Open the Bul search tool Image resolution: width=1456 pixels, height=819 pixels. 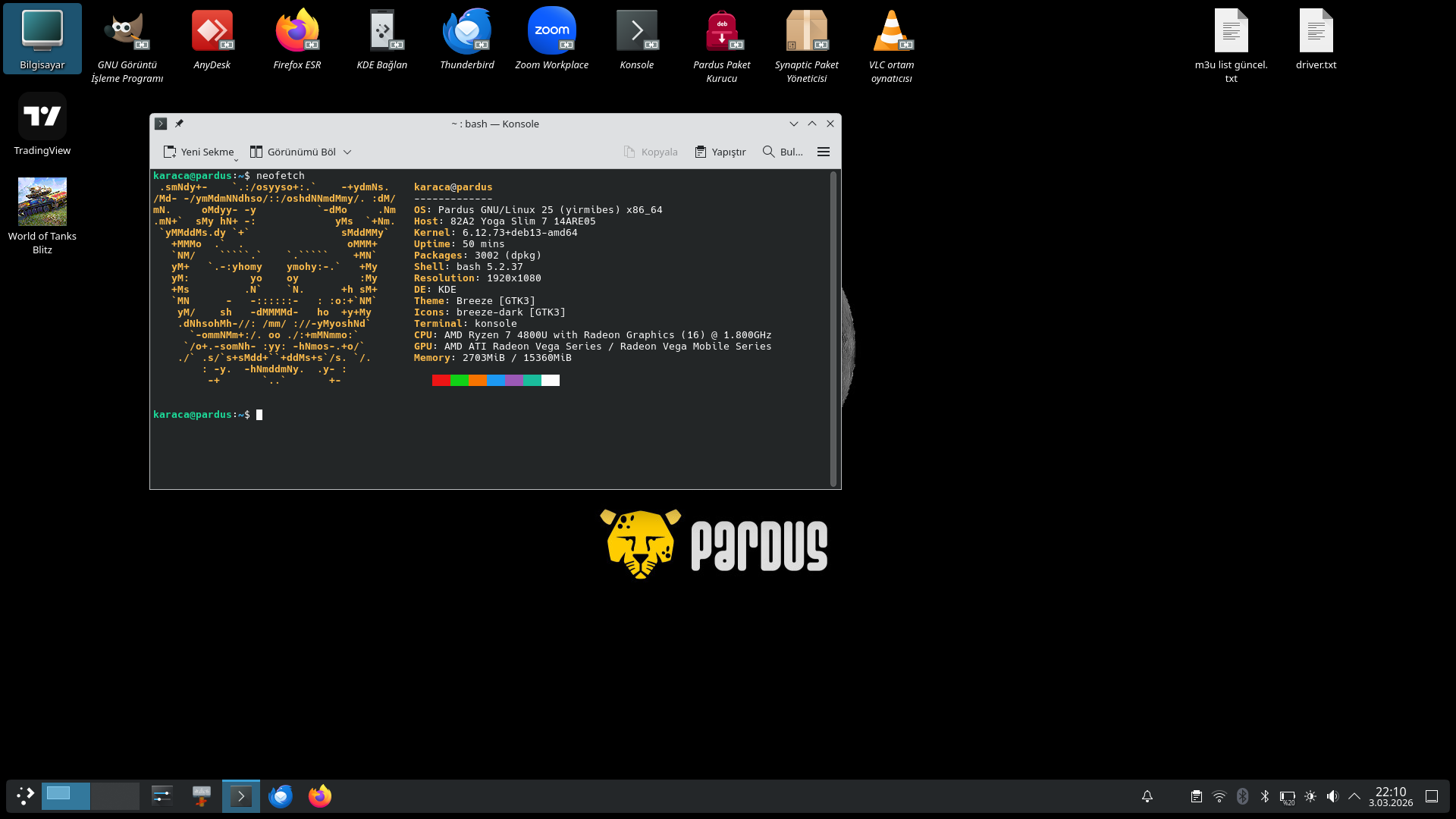[x=782, y=152]
